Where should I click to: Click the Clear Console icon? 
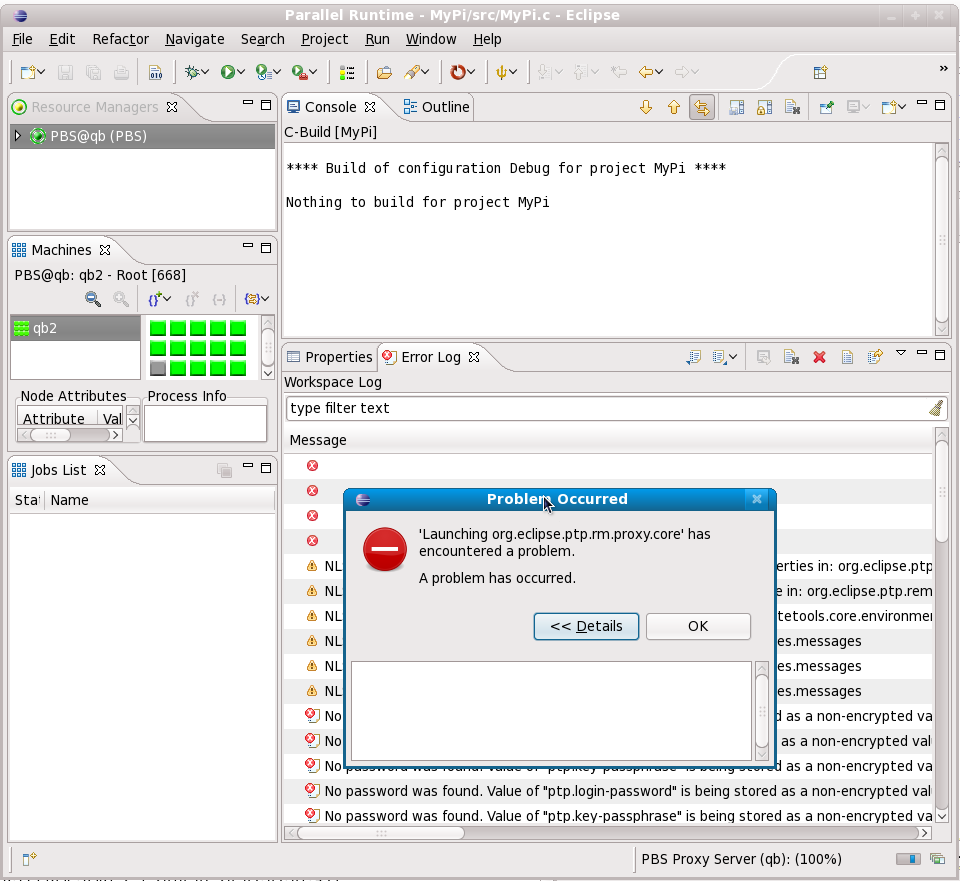click(x=792, y=108)
